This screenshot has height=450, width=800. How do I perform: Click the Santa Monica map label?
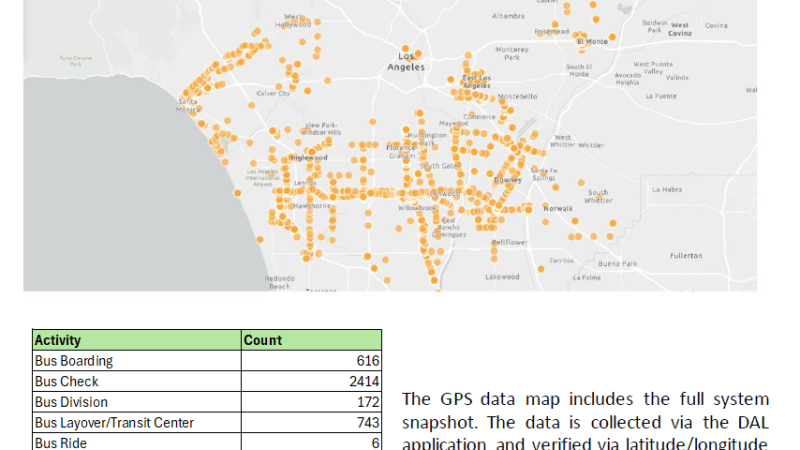[186, 105]
